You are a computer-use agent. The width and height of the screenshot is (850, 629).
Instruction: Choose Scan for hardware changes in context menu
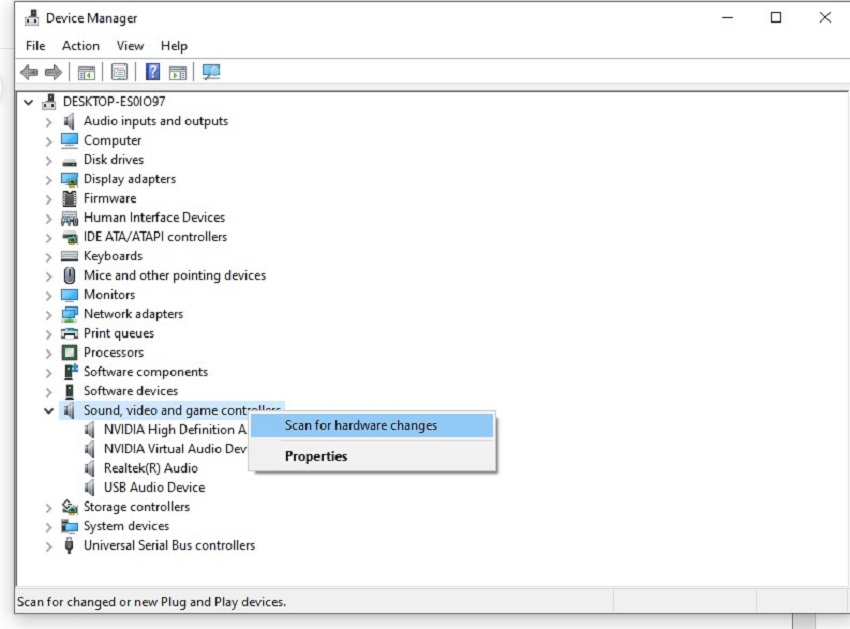point(361,426)
